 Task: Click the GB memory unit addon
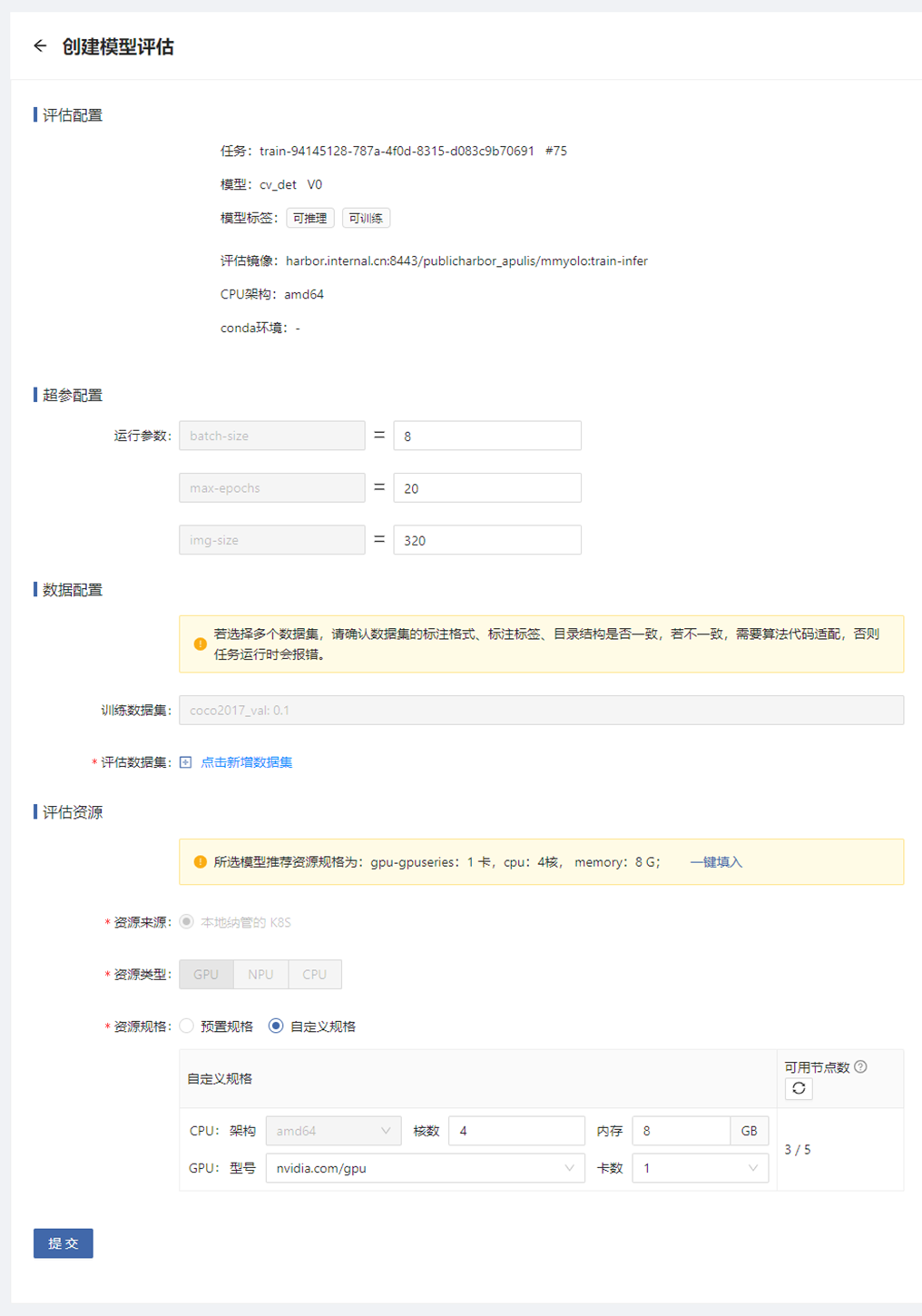750,1131
